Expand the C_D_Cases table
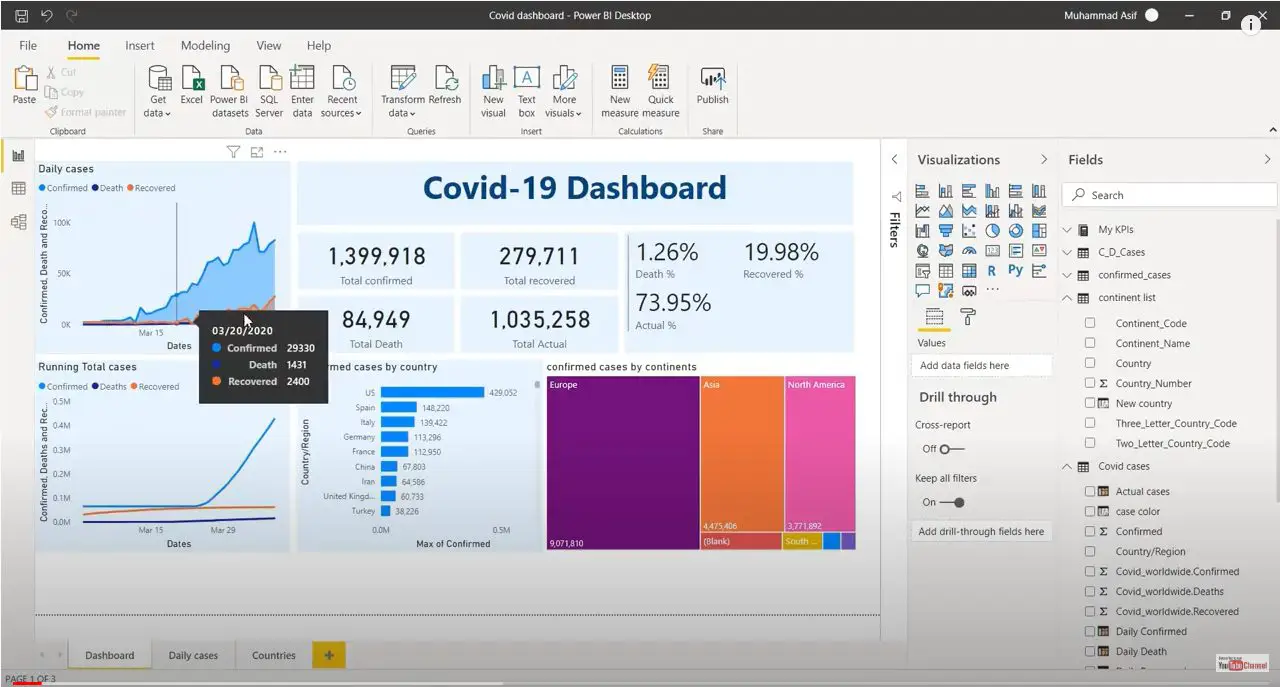 [1067, 252]
